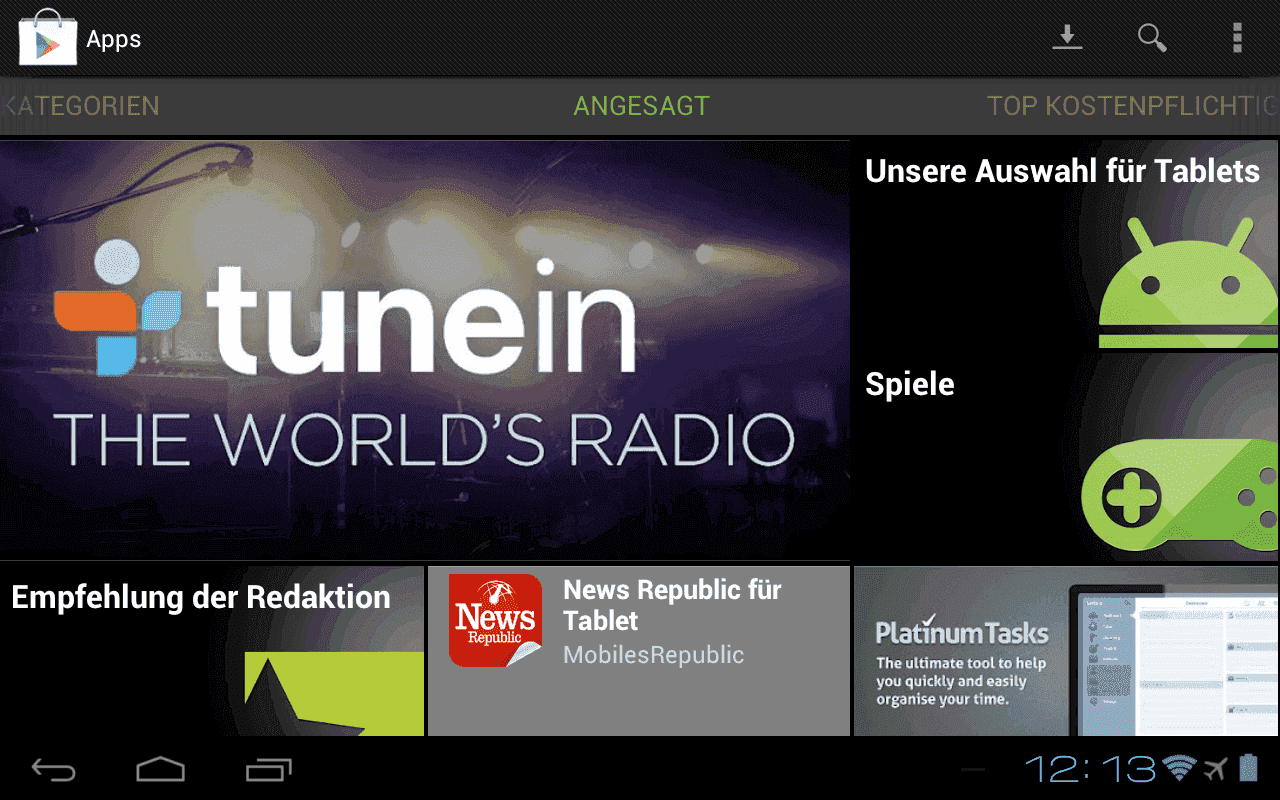1280x800 pixels.
Task: Open the TuneIn radio featured banner
Action: click(424, 350)
